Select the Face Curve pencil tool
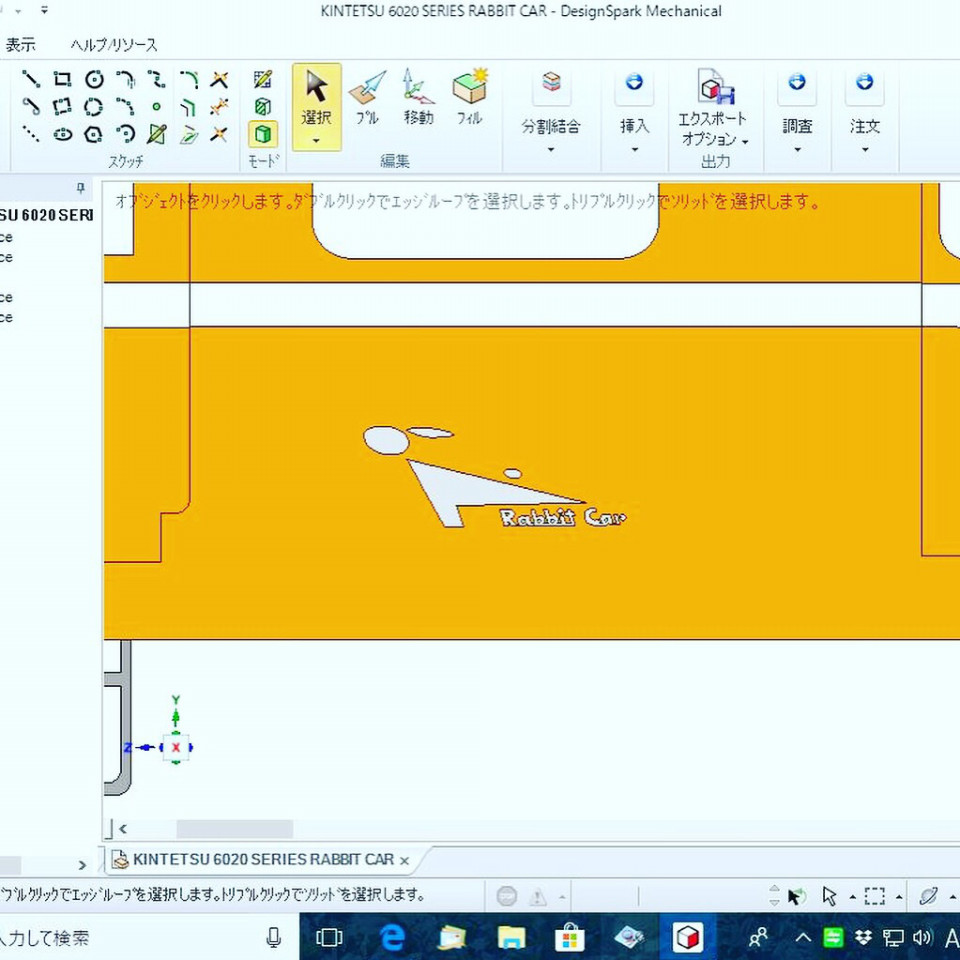The width and height of the screenshot is (960, 960). [x=156, y=133]
